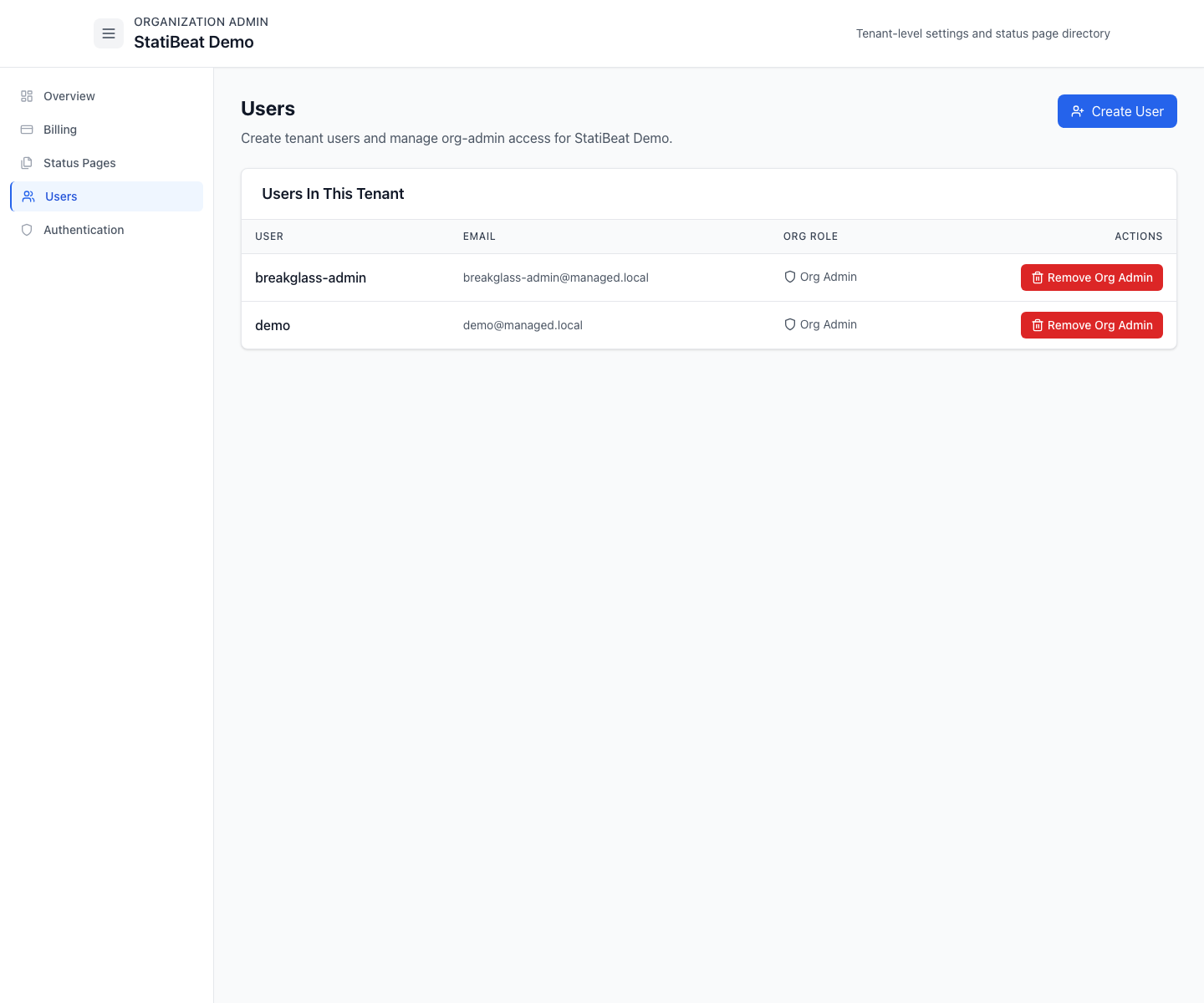Click the trash icon in demo's Remove Org Admin button
The width and height of the screenshot is (1204, 1003).
[x=1038, y=325]
